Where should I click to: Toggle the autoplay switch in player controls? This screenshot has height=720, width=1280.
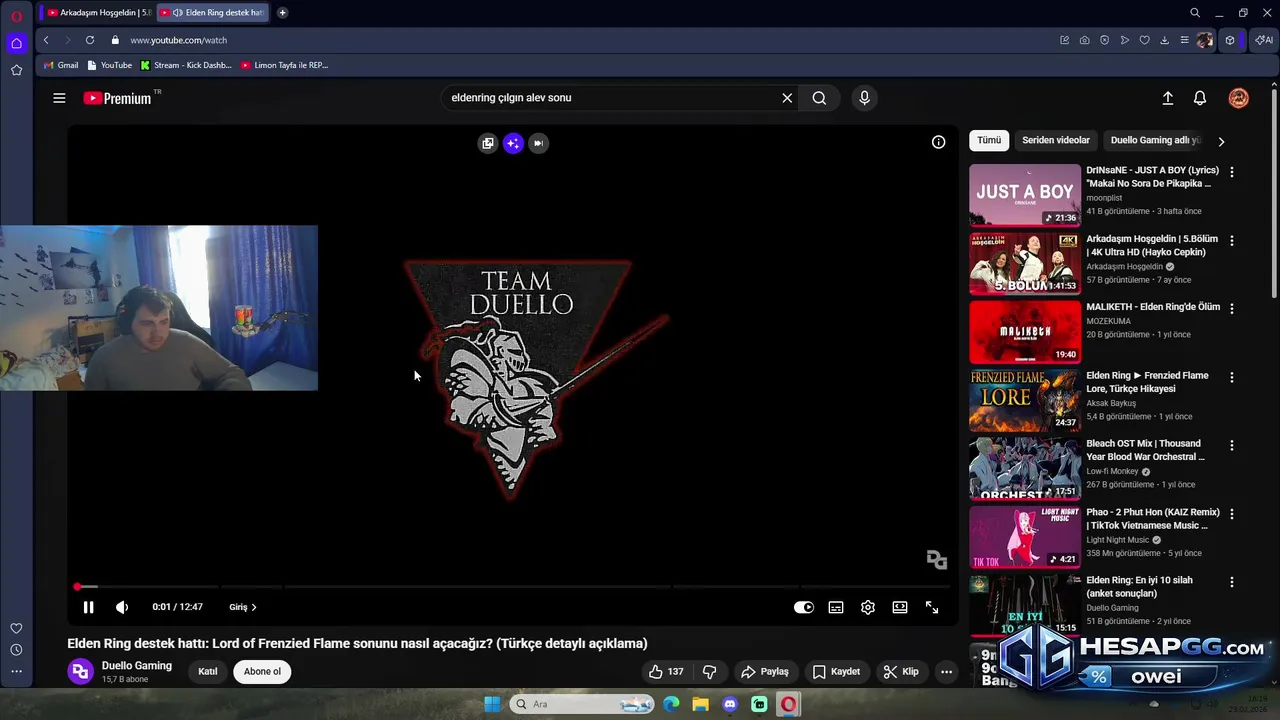pyautogui.click(x=804, y=607)
